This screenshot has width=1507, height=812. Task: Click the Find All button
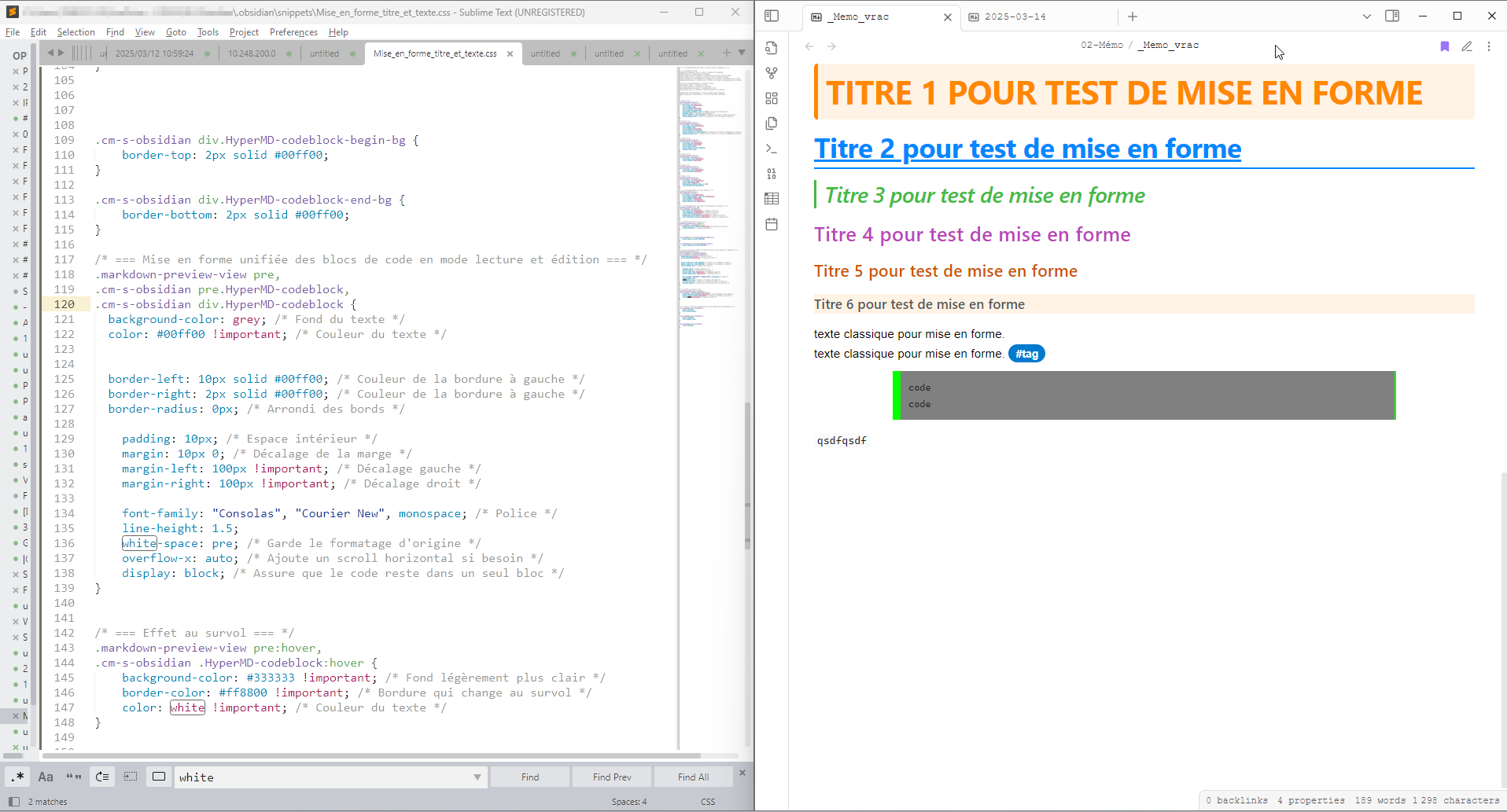(x=693, y=777)
